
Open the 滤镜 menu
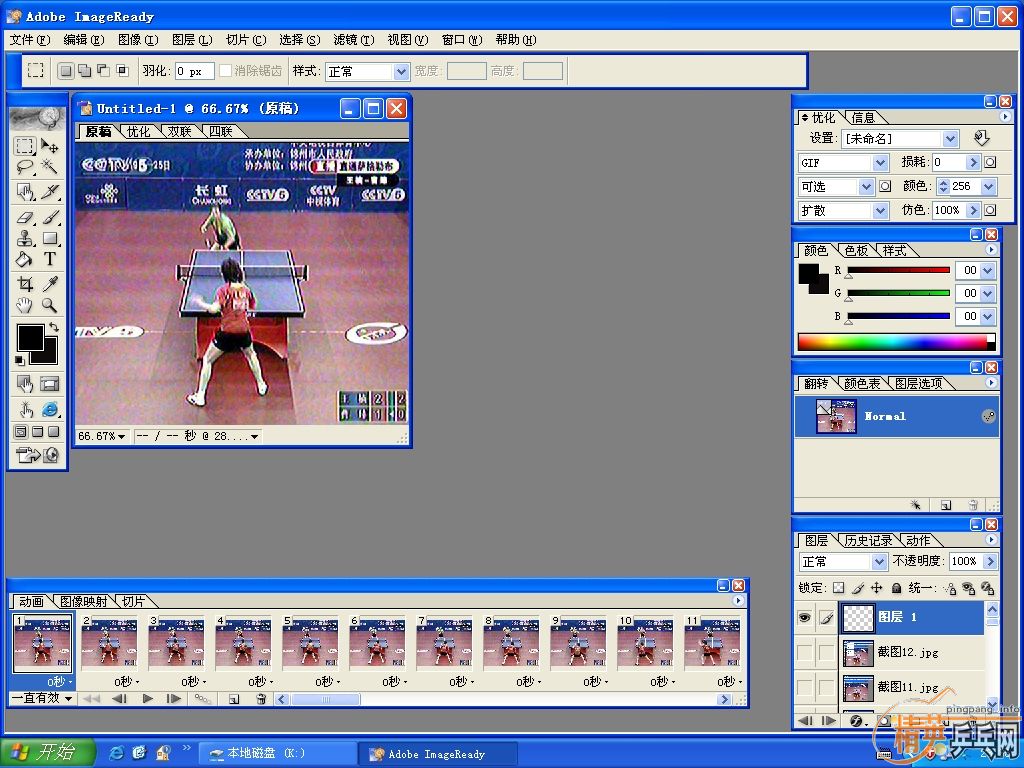click(353, 40)
